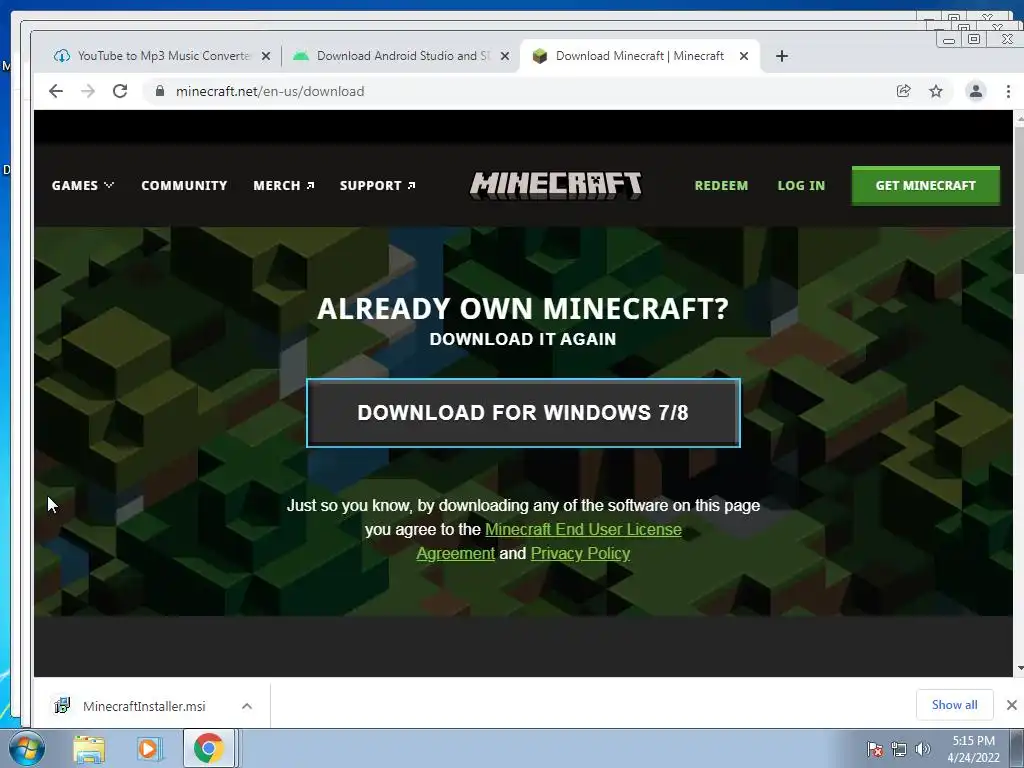Switch to YouTube to Mp3 Music Converter tab

[163, 56]
